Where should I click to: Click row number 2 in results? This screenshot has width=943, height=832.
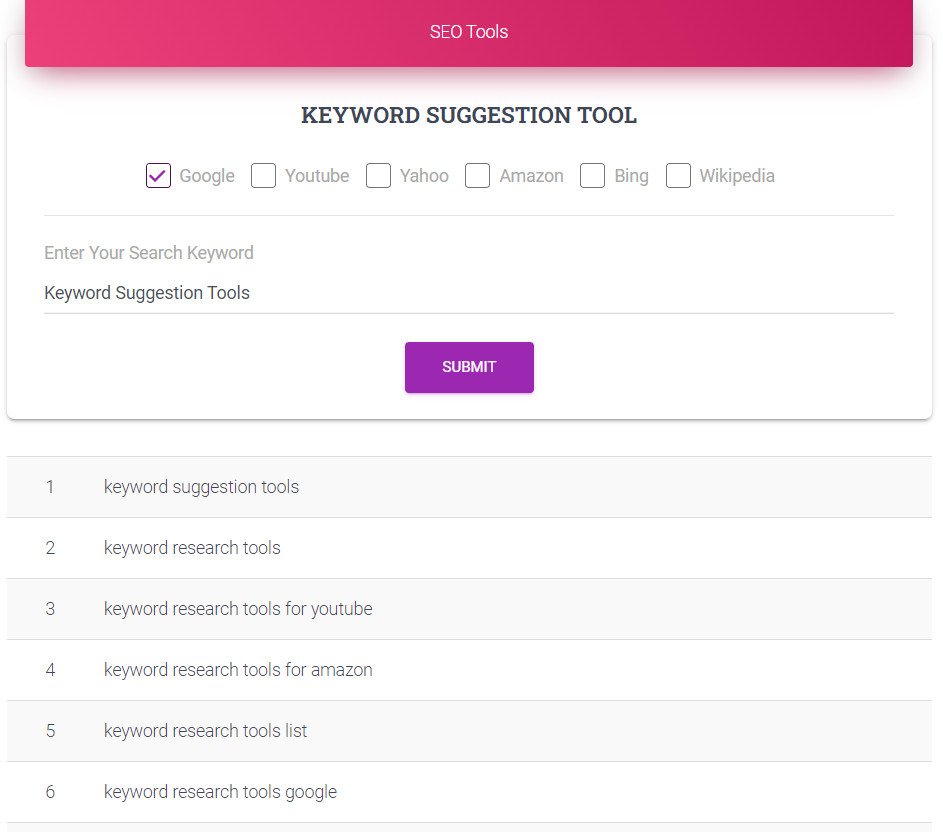50,548
